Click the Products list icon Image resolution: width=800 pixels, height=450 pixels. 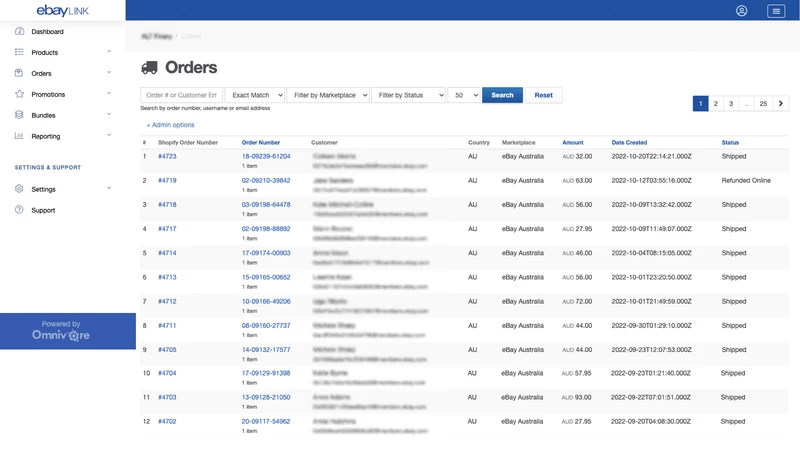19,52
